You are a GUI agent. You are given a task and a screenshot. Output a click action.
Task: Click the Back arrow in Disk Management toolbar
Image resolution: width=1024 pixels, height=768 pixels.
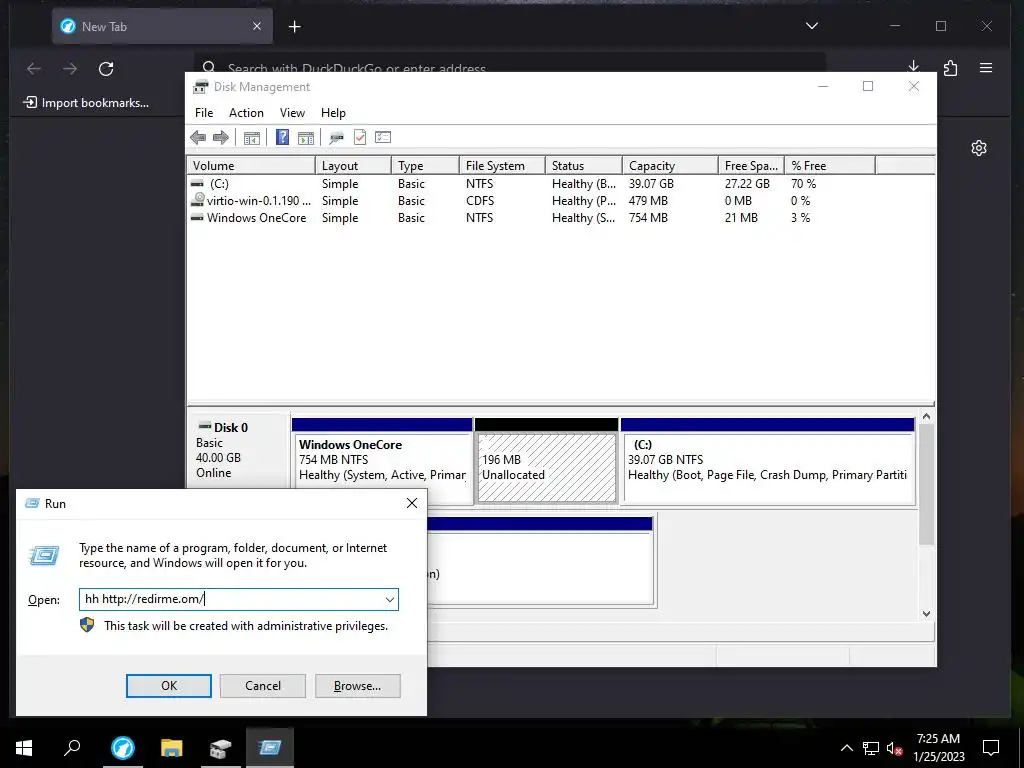click(x=198, y=138)
